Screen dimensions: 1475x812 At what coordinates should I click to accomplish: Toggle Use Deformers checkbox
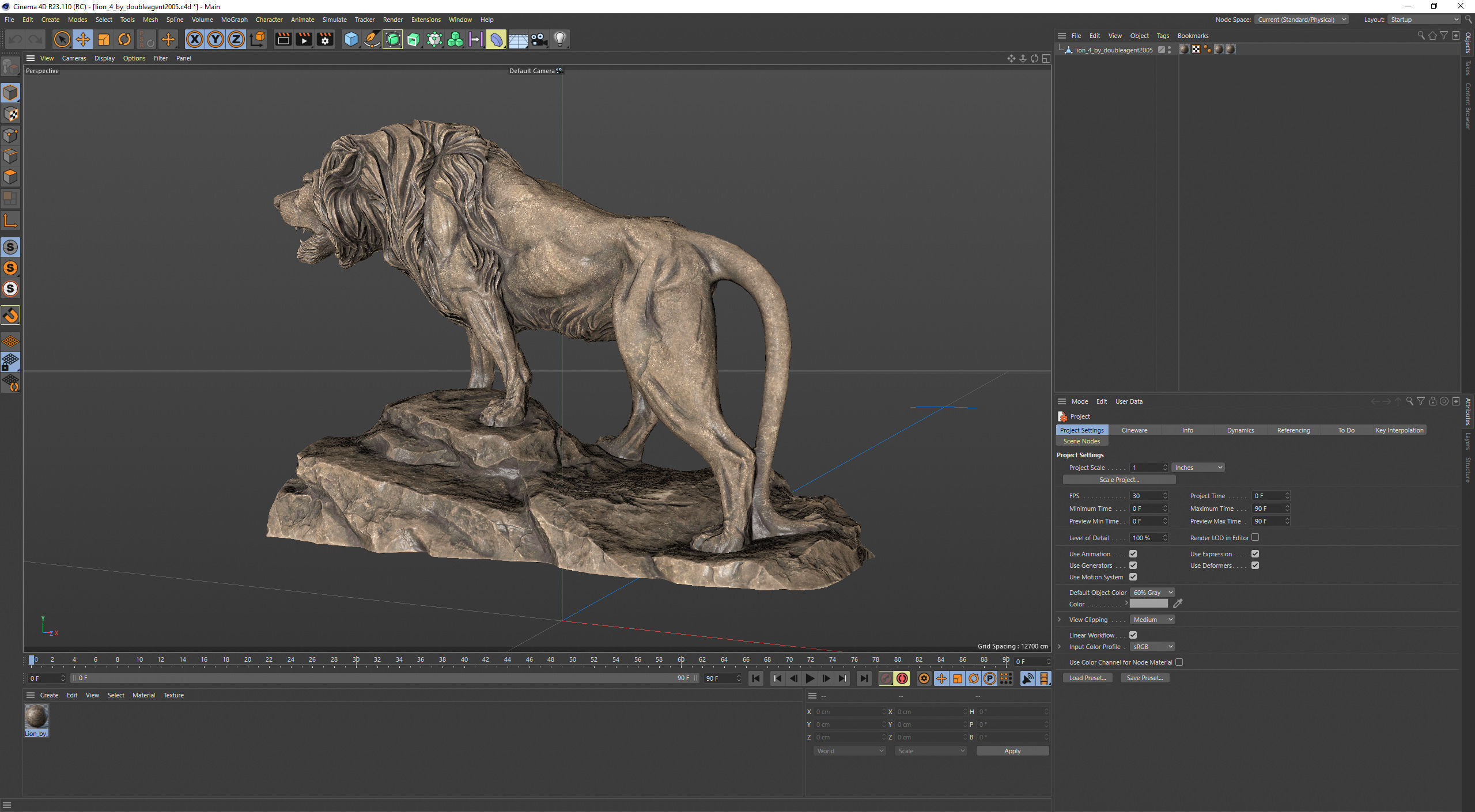(x=1255, y=566)
